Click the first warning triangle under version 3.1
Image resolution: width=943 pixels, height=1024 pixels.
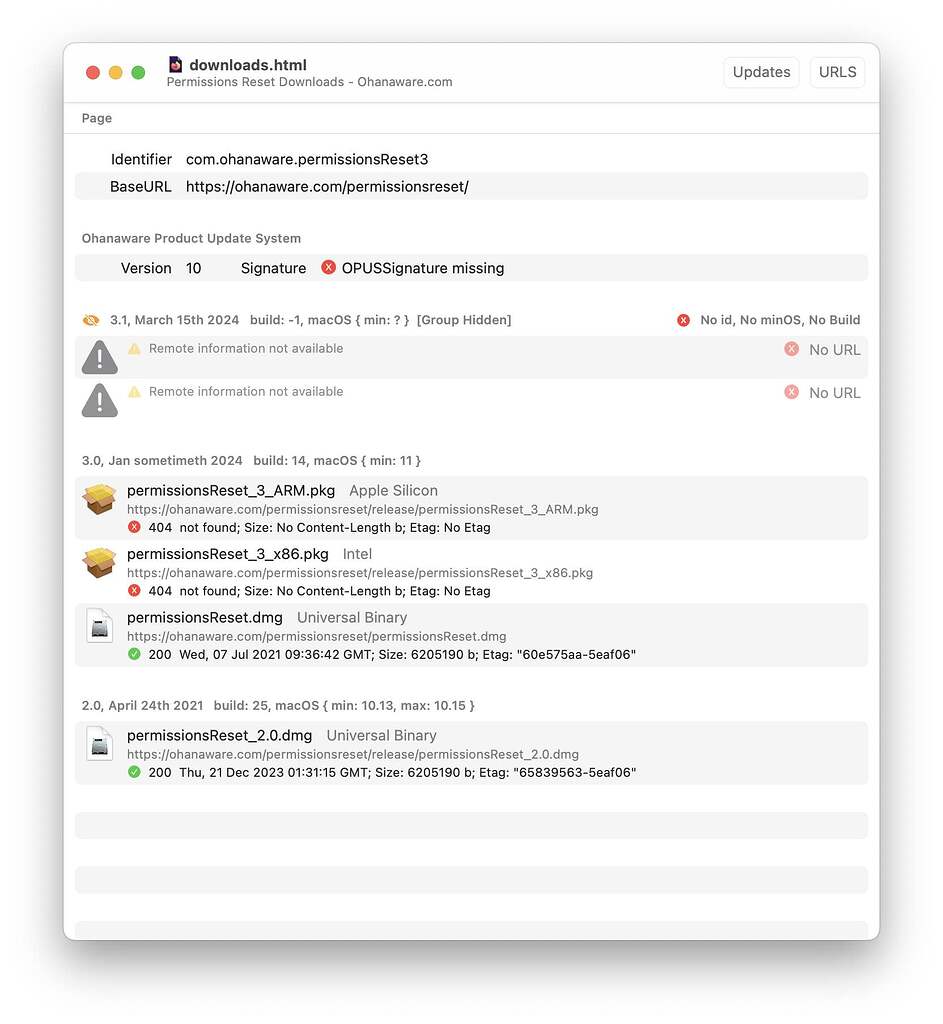pos(99,356)
